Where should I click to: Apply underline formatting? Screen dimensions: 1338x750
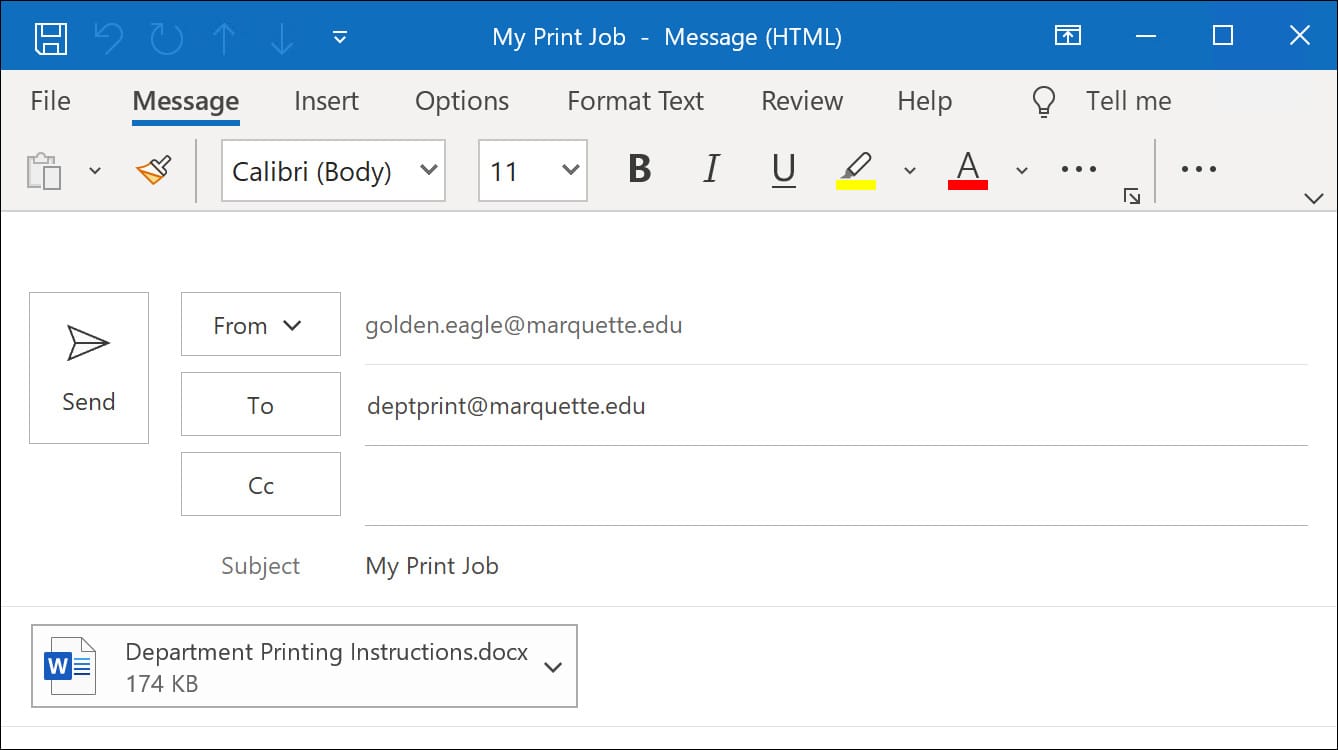pyautogui.click(x=783, y=169)
